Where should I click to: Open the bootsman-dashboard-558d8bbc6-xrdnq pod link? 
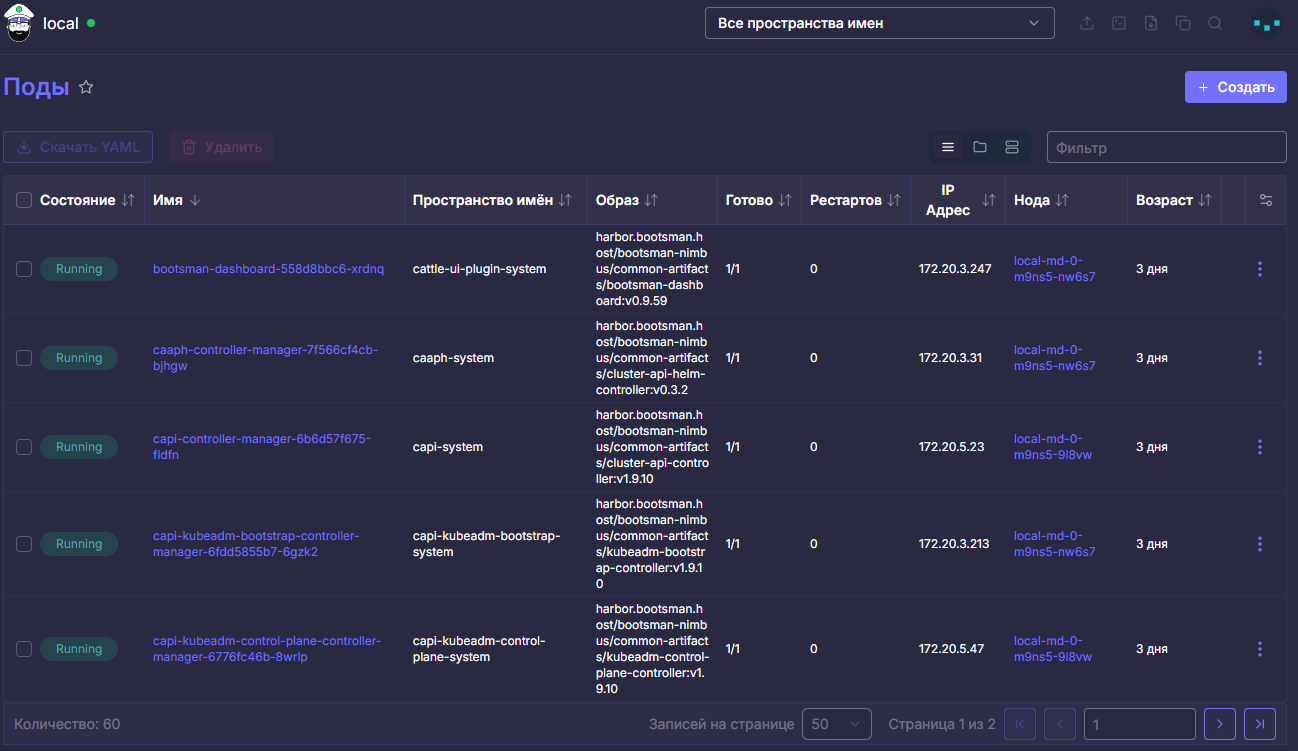pos(268,269)
